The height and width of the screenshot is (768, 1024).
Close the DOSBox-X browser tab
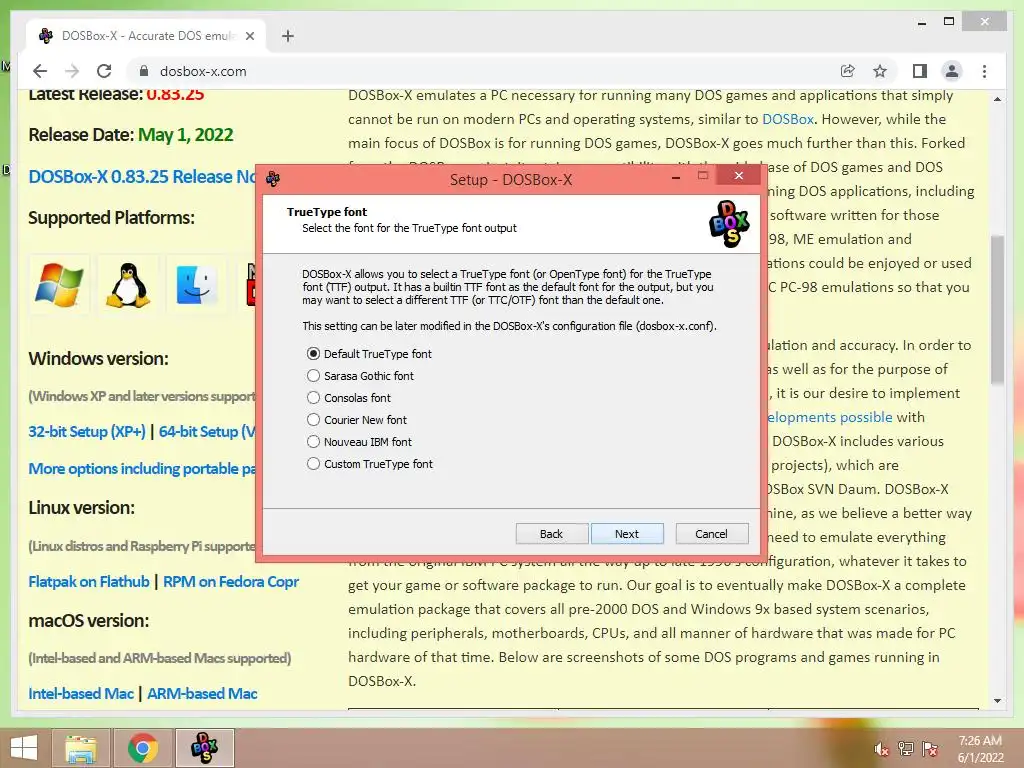(x=249, y=36)
